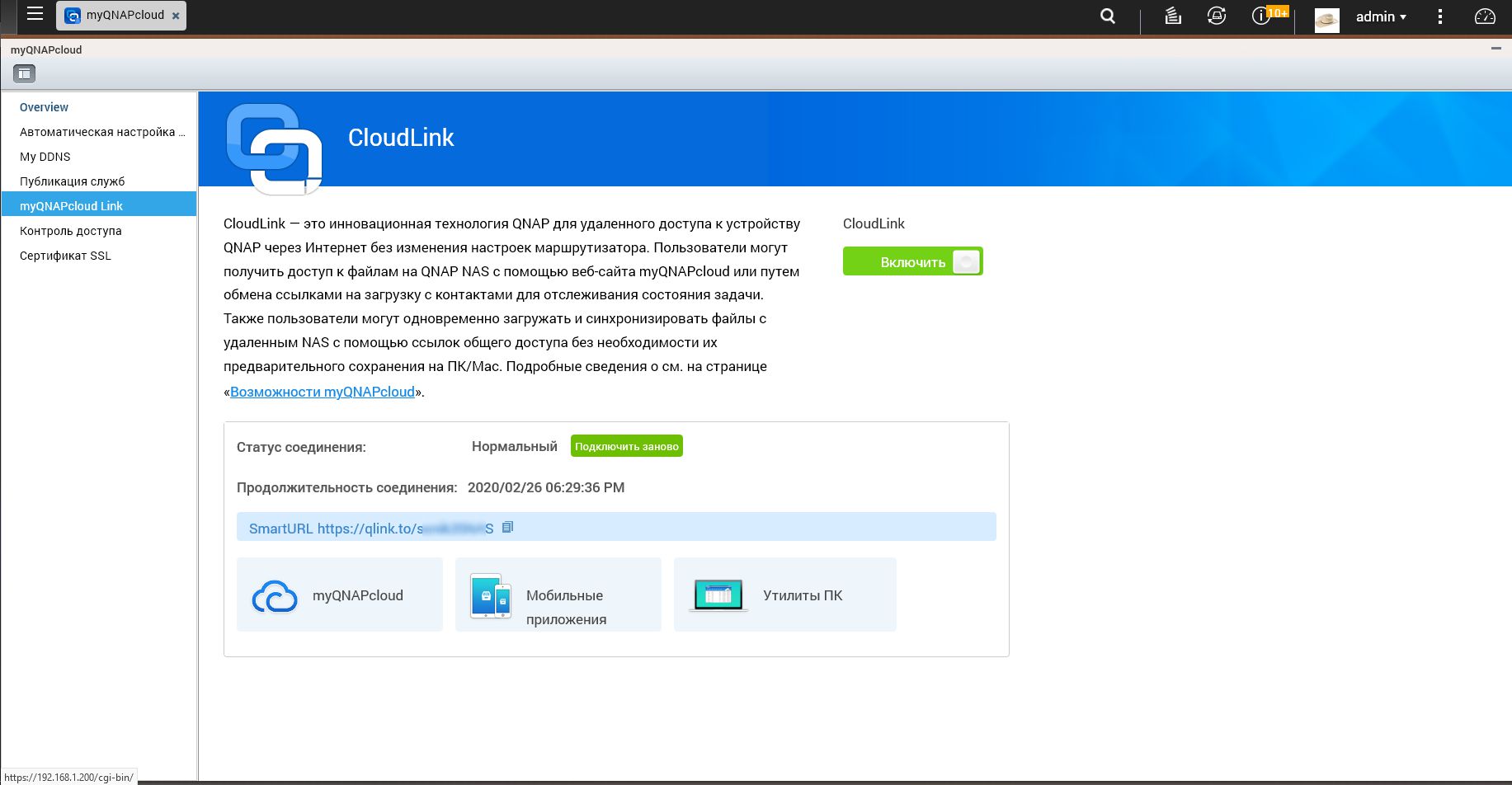Click the Подключить заново button
Viewport: 1512px width, 785px height.
[x=627, y=446]
